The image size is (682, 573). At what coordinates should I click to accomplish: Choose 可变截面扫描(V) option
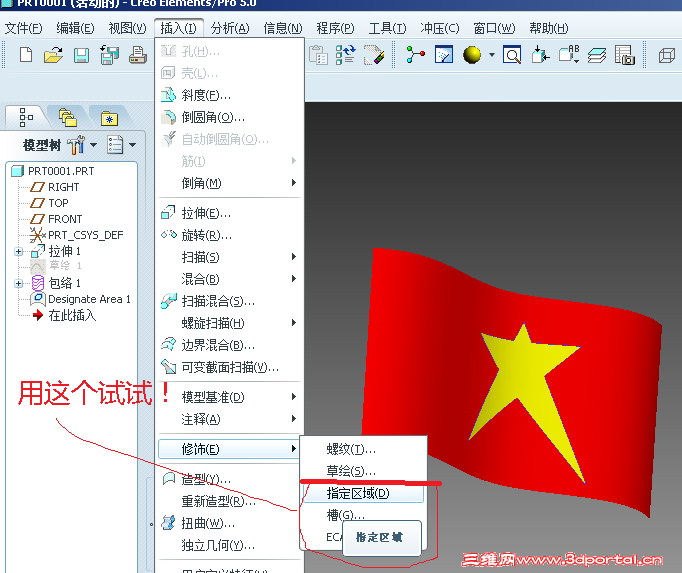pos(230,367)
